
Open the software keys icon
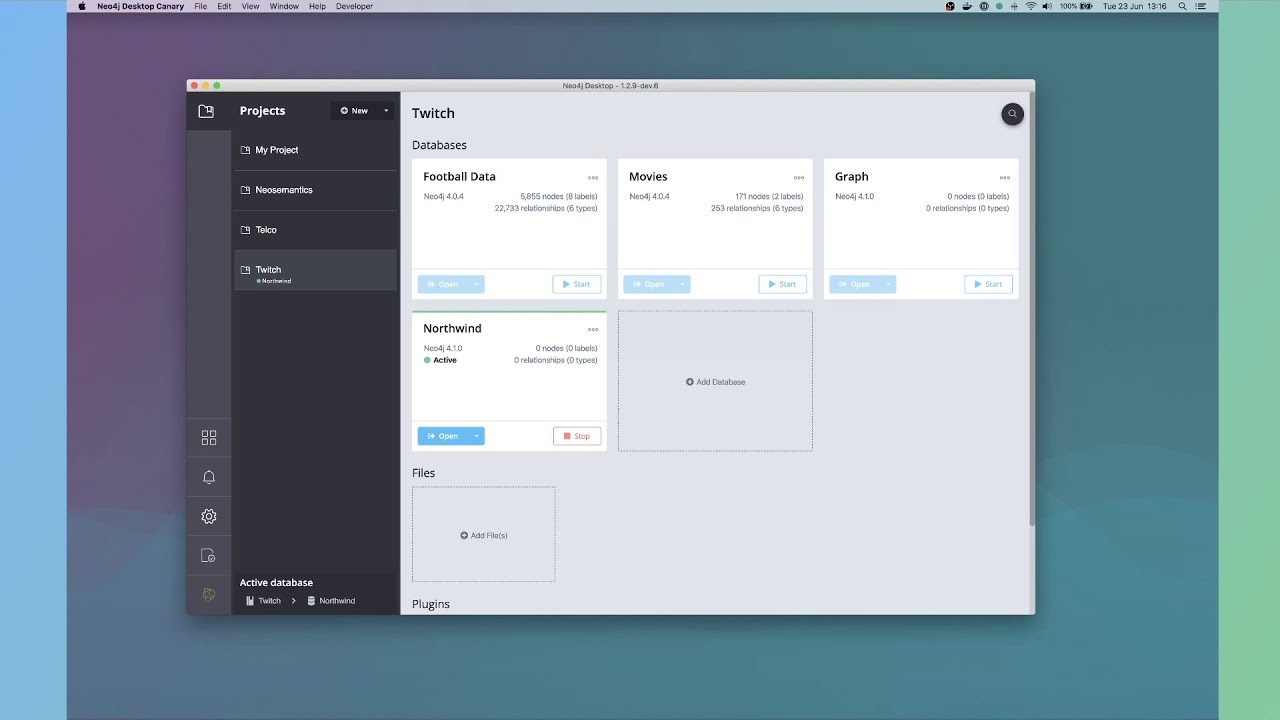pyautogui.click(x=209, y=556)
